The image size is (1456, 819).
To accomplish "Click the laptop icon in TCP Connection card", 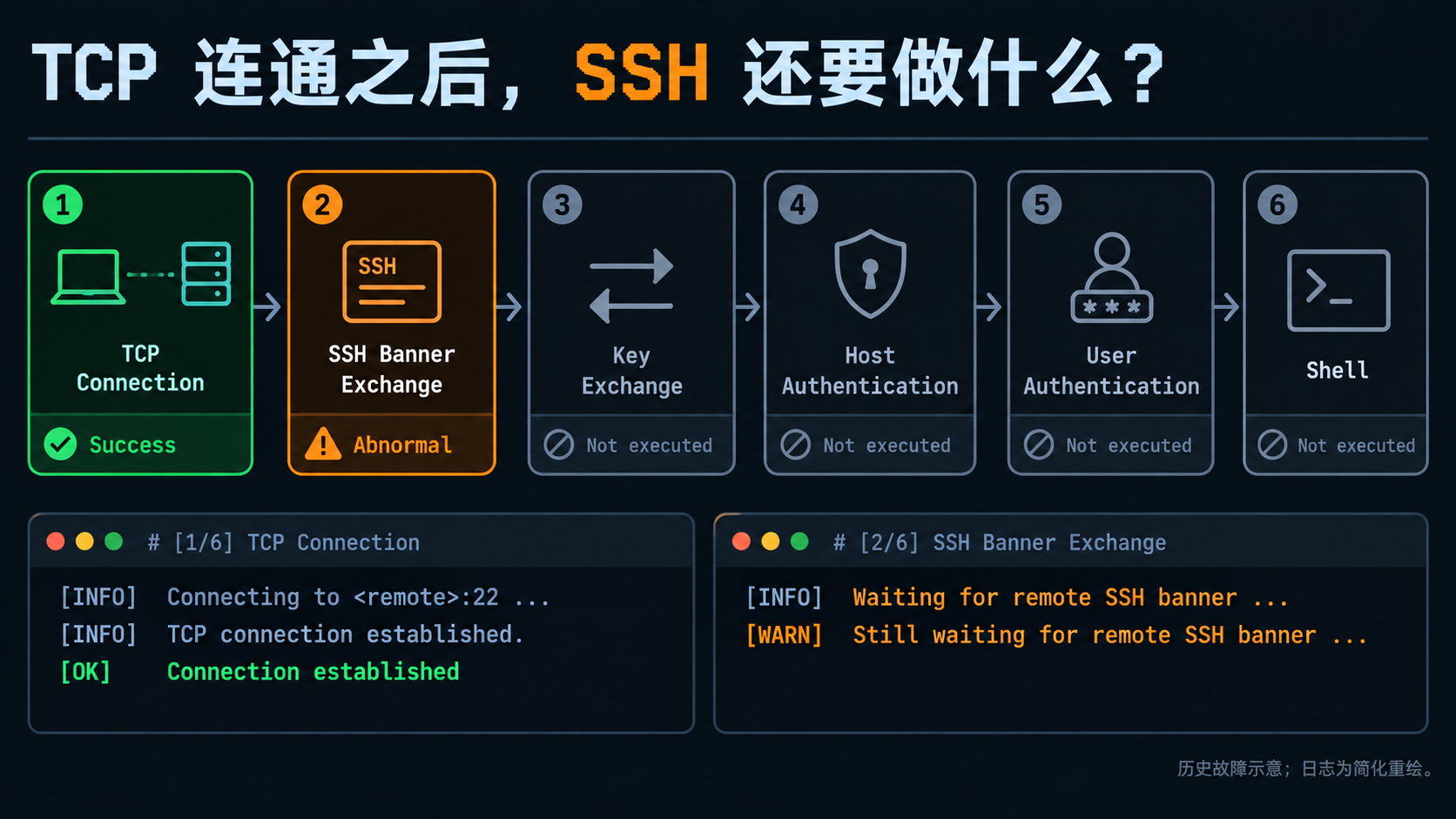I will coord(88,277).
